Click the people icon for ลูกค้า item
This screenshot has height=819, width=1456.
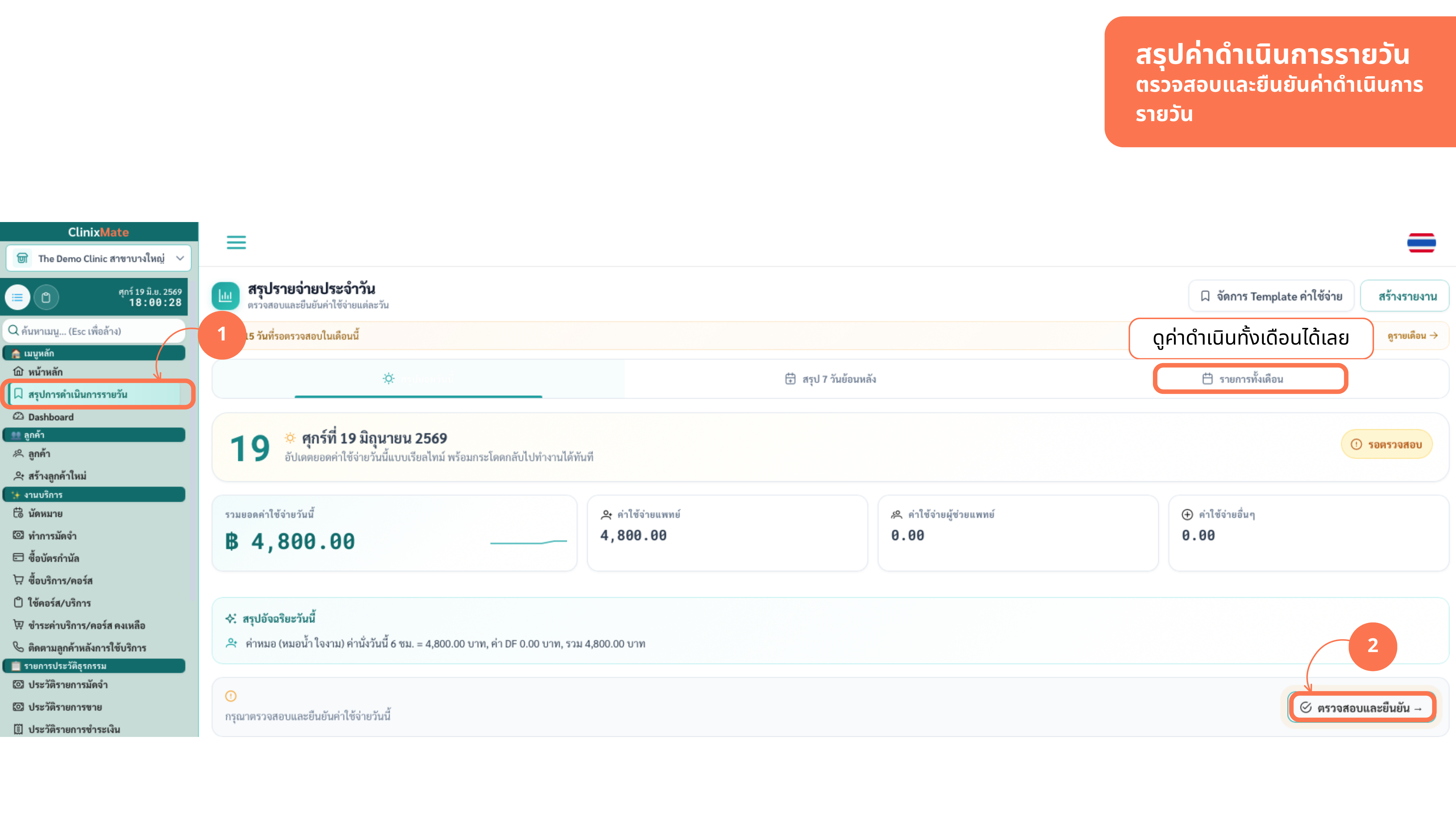point(19,453)
